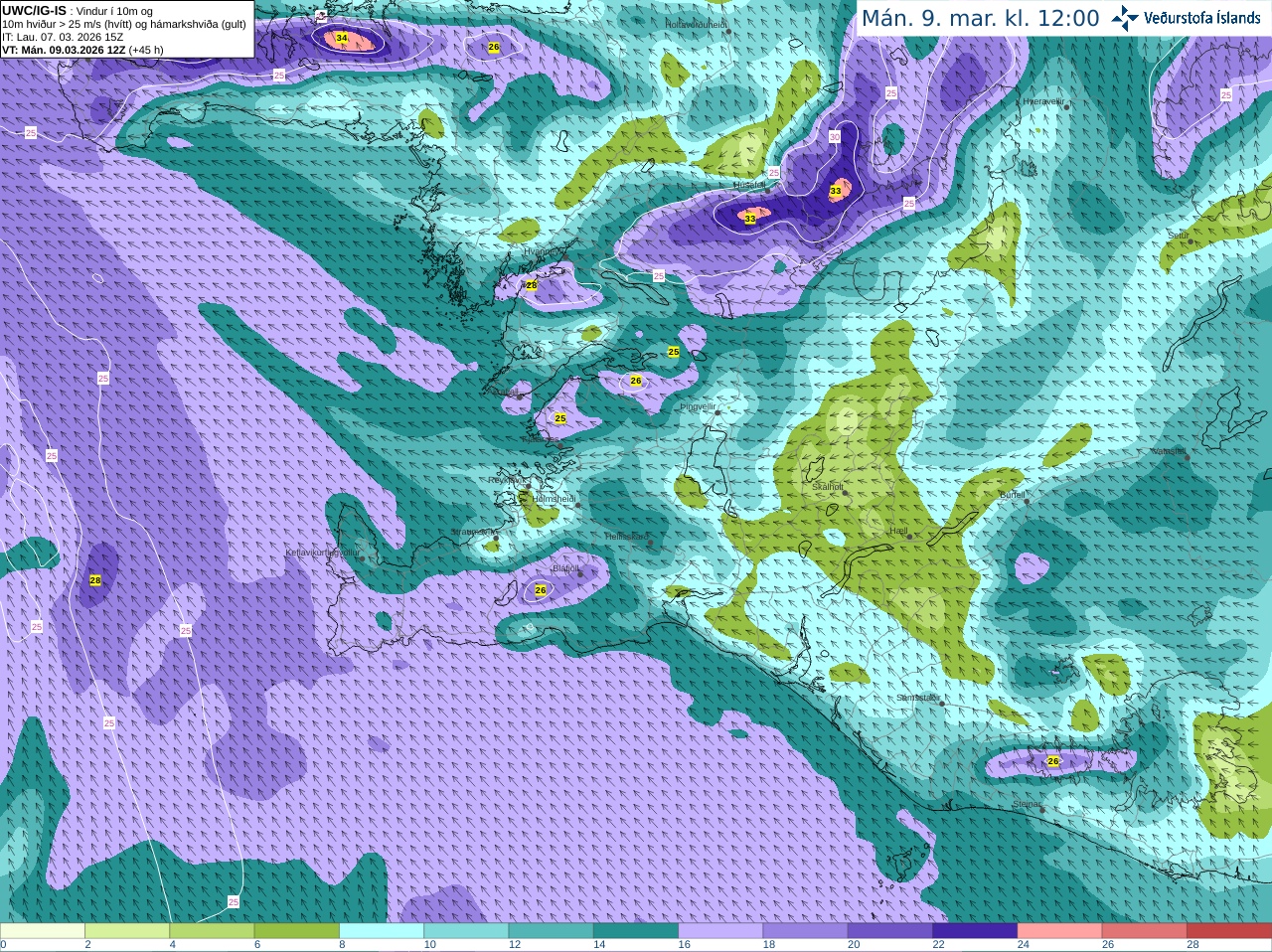Click the gust maximum label 34
This screenshot has width=1272, height=952.
click(342, 38)
